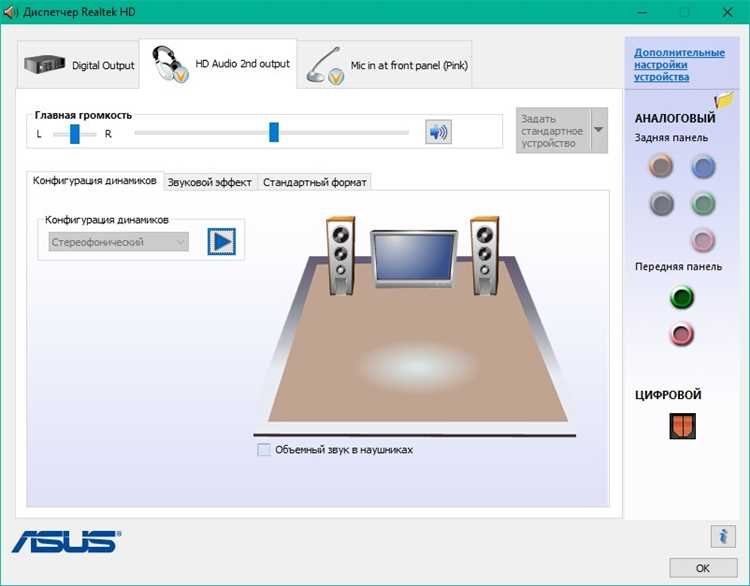Click the main volume slider handle
Image resolution: width=750 pixels, height=586 pixels.
[273, 132]
